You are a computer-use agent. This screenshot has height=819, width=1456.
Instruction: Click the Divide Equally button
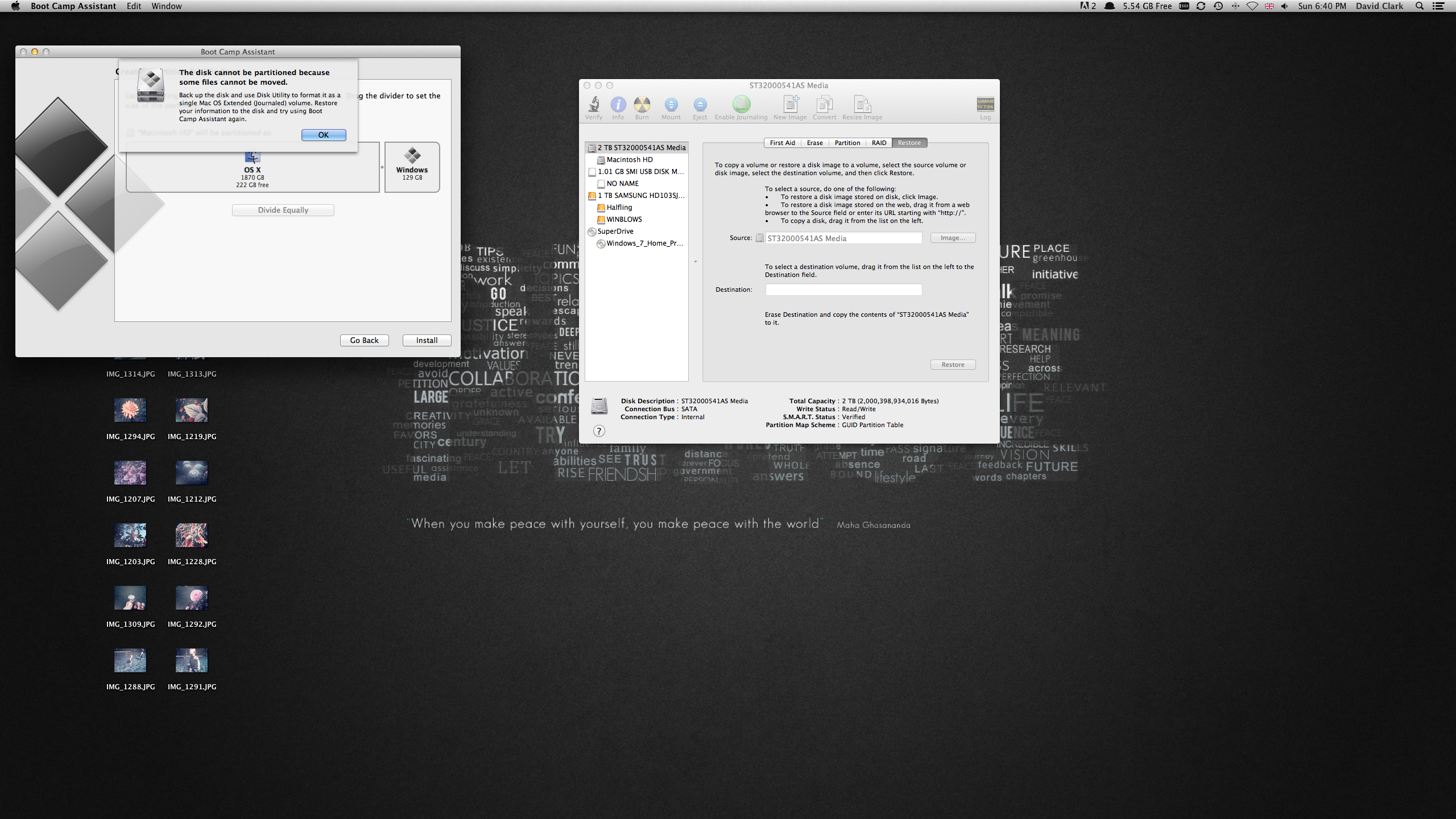coord(283,210)
